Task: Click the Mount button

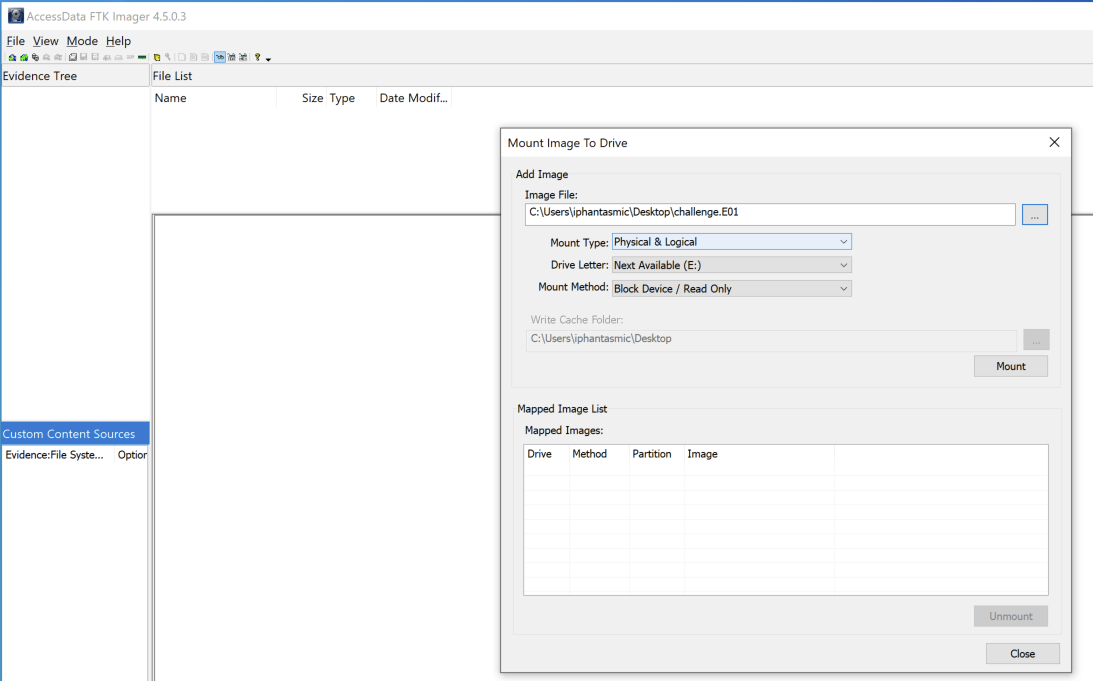Action: (1011, 366)
